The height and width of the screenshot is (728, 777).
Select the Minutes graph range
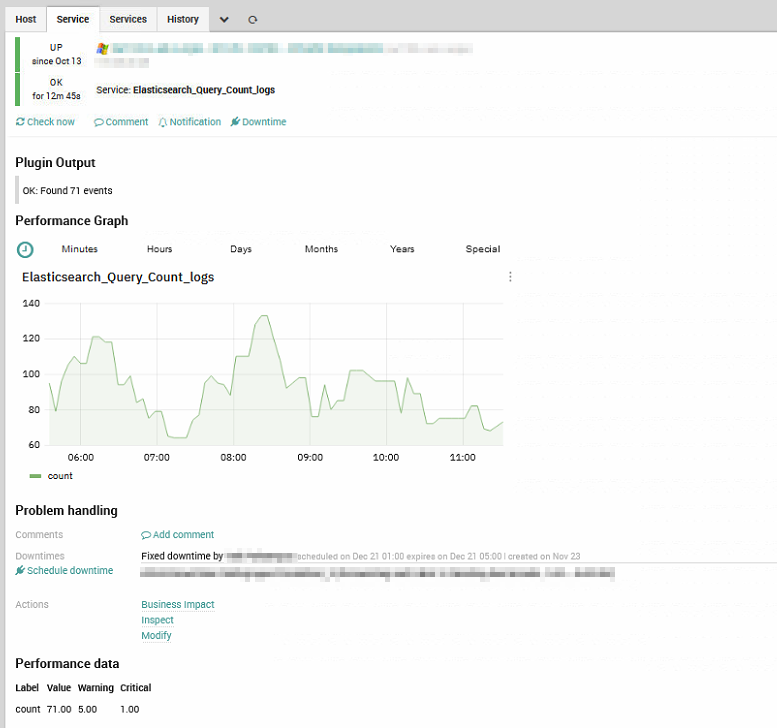pos(80,249)
